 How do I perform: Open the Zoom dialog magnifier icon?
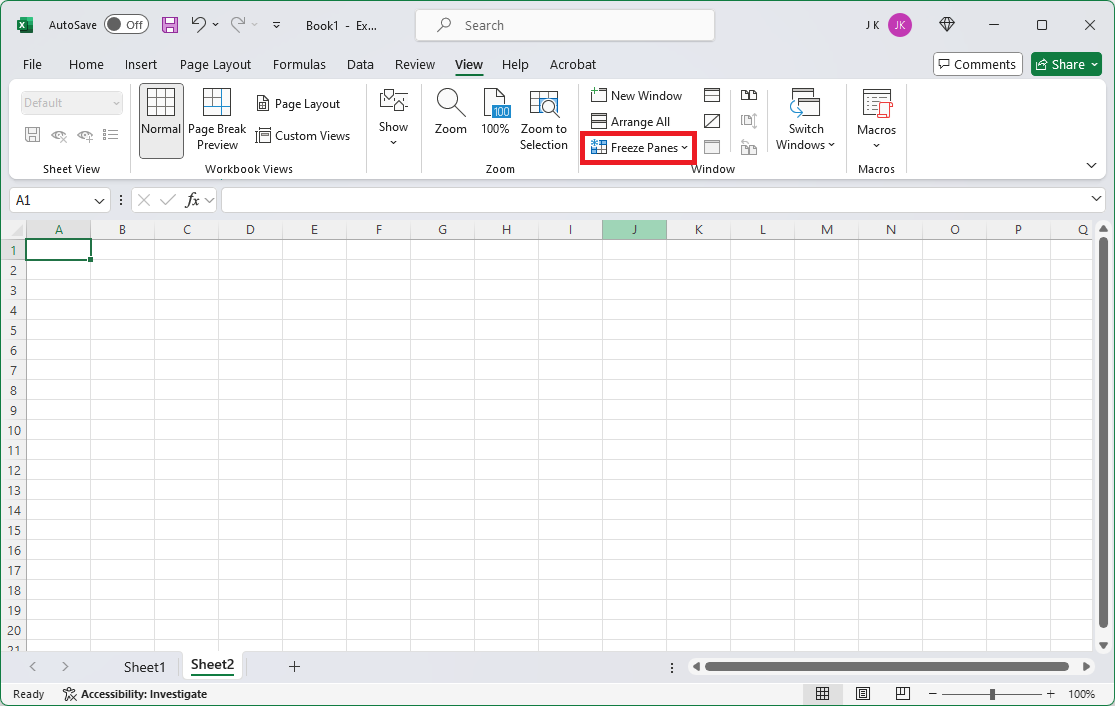(x=450, y=103)
